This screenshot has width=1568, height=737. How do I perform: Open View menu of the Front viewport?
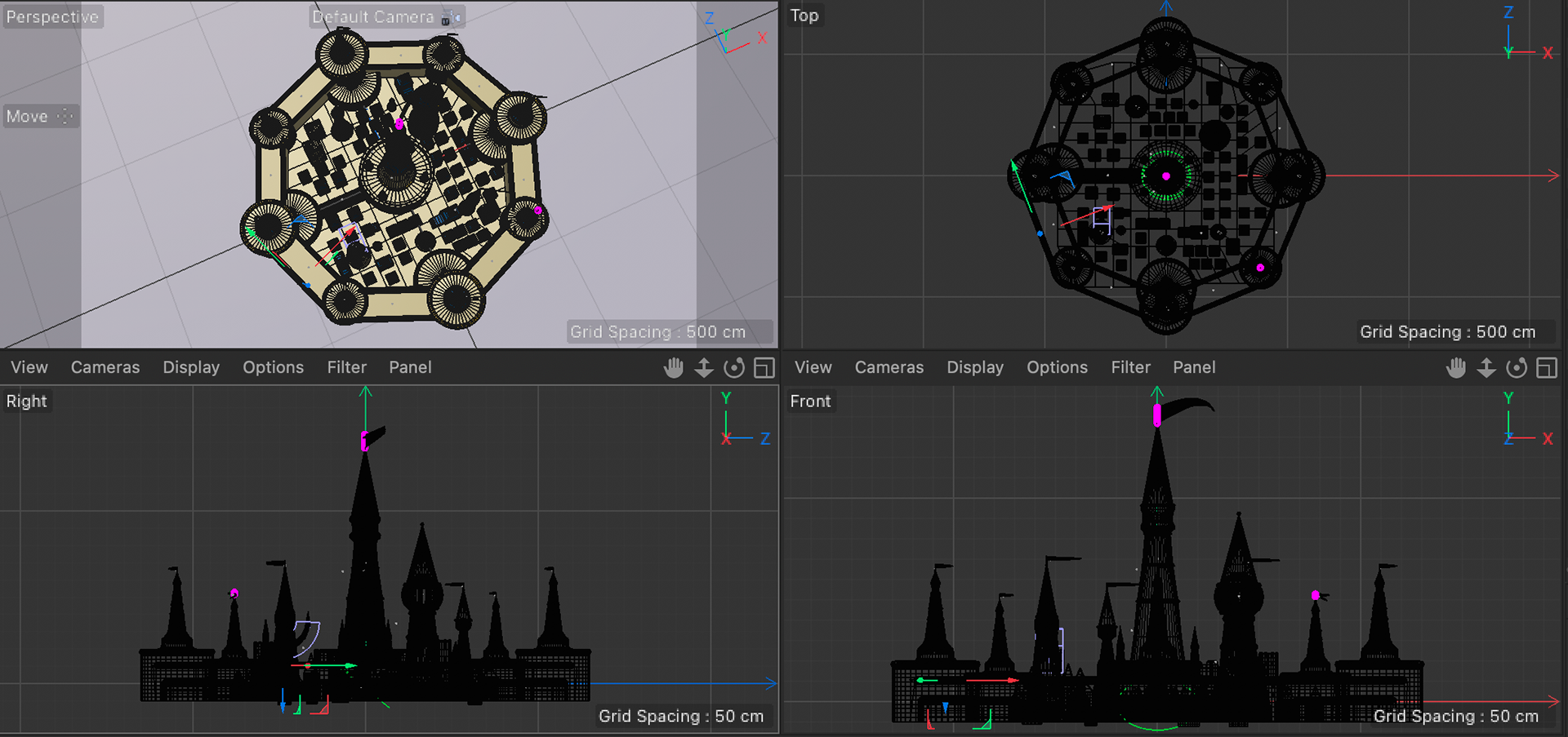coord(813,367)
